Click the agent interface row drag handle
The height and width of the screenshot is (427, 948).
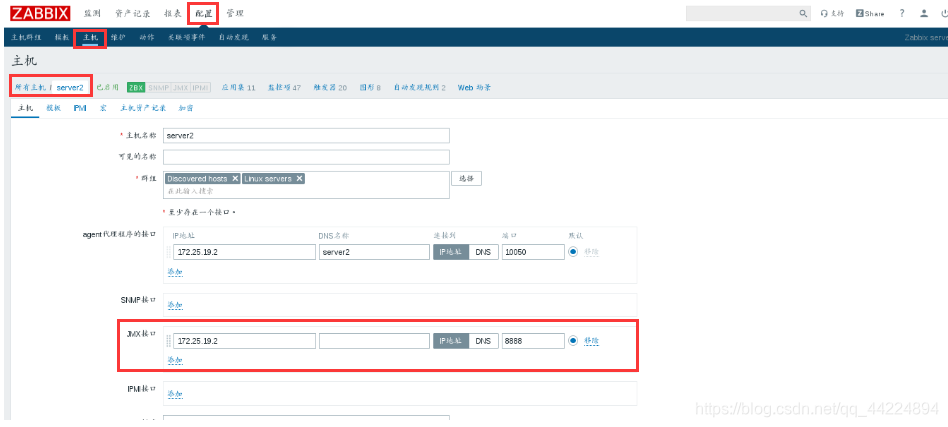click(x=169, y=252)
